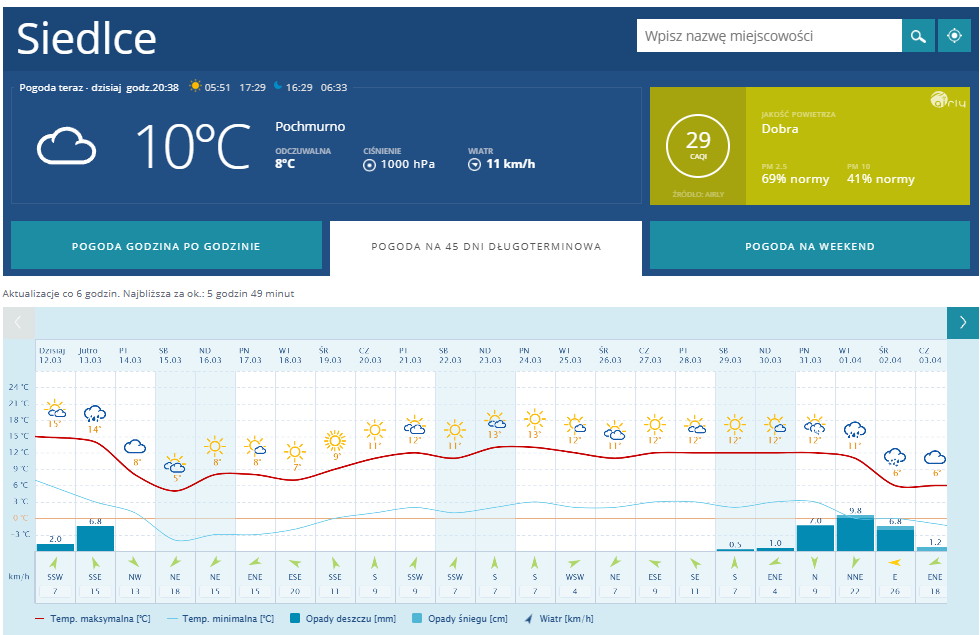
Task: Switch to the Pogoda na weekend tab
Action: point(810,246)
